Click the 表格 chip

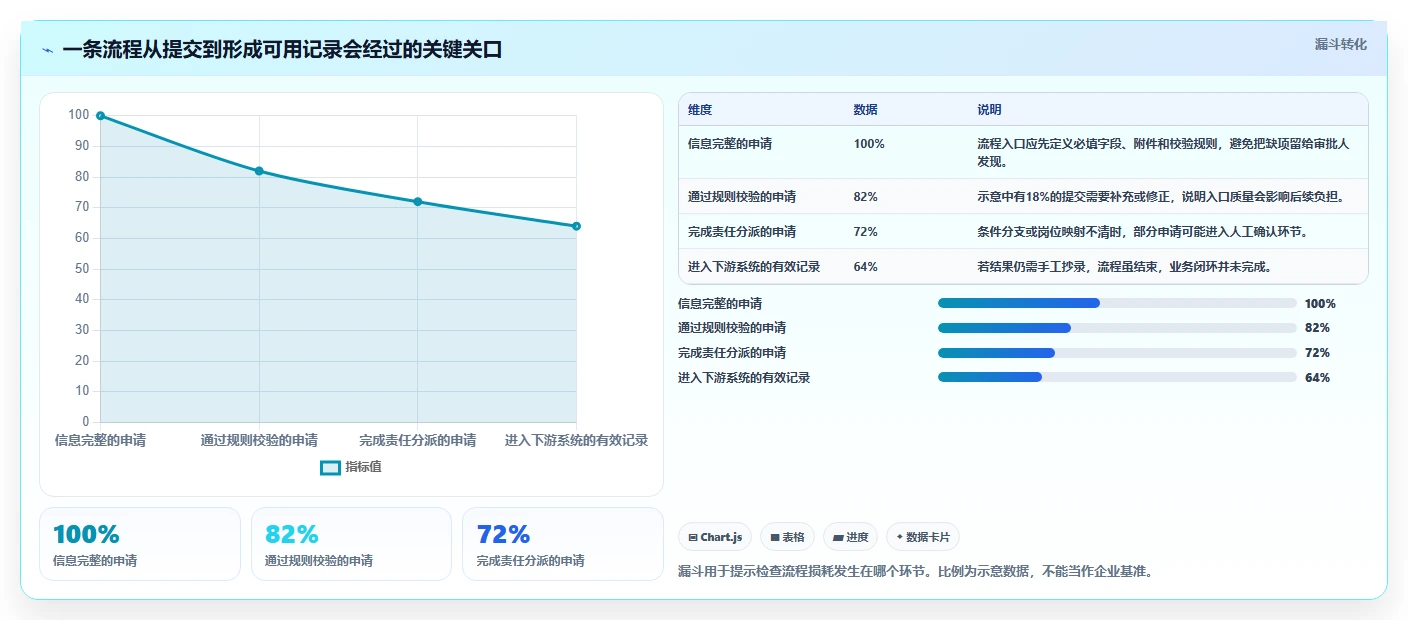tap(788, 537)
